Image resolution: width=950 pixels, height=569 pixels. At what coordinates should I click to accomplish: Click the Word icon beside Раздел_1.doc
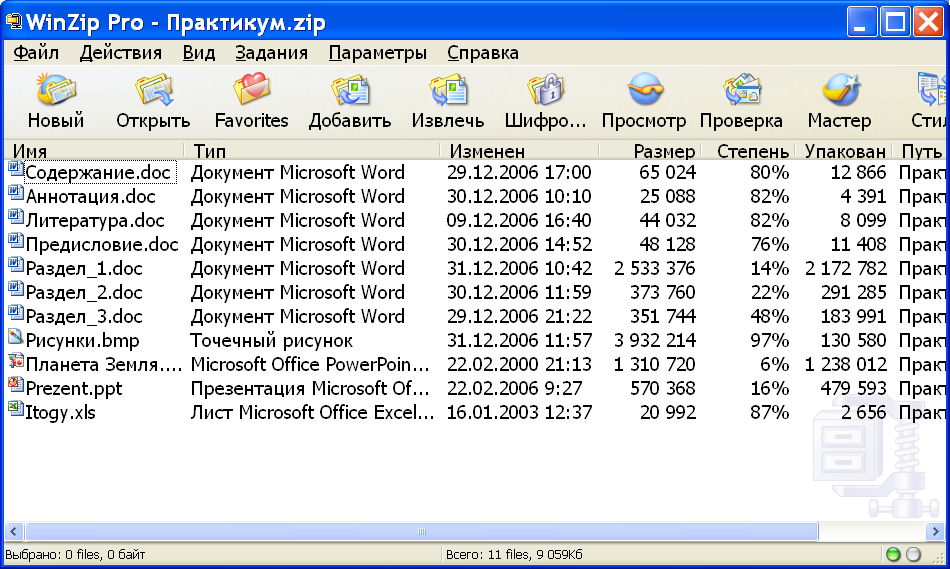[x=15, y=265]
